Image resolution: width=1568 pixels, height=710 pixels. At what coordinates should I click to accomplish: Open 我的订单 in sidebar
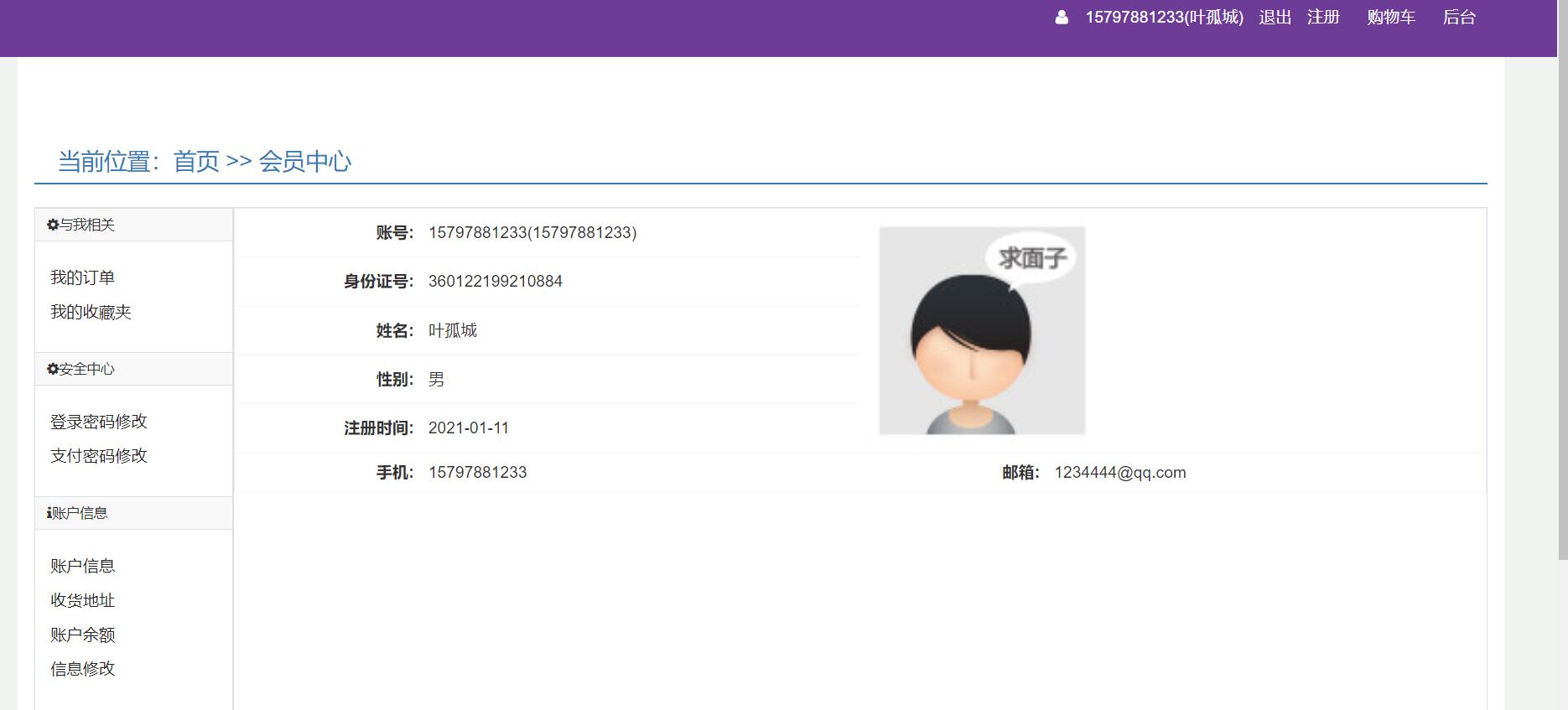point(82,277)
